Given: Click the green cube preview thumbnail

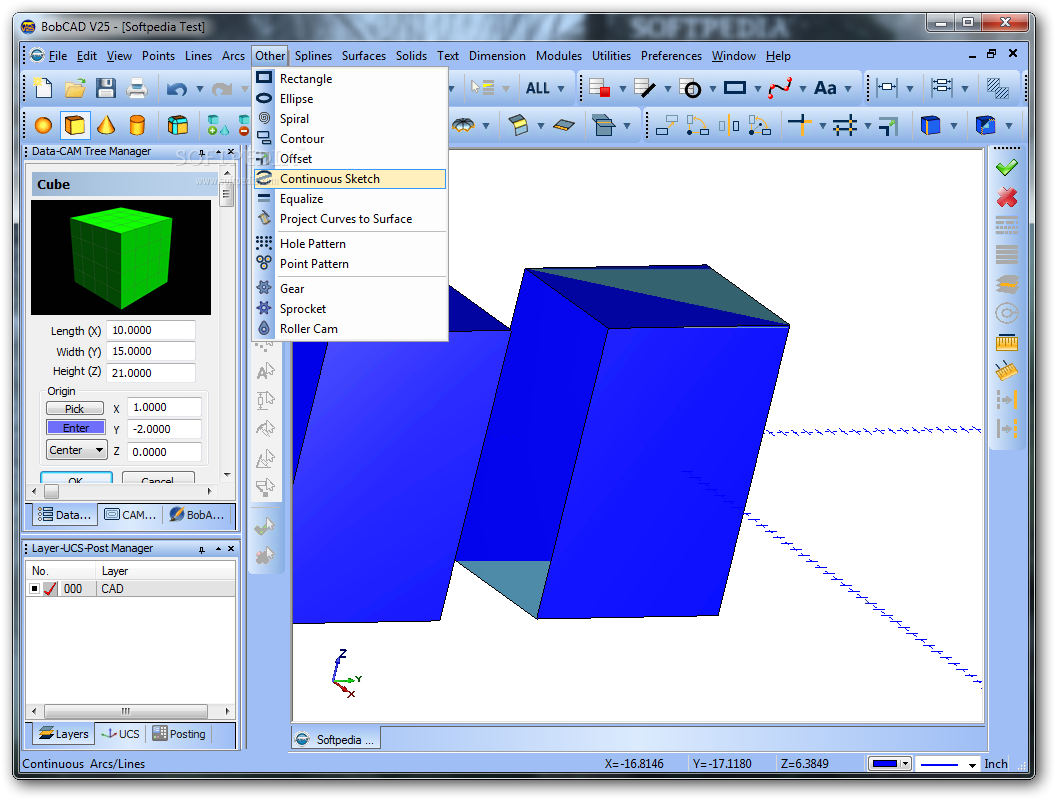Looking at the screenshot, I should pos(121,257).
